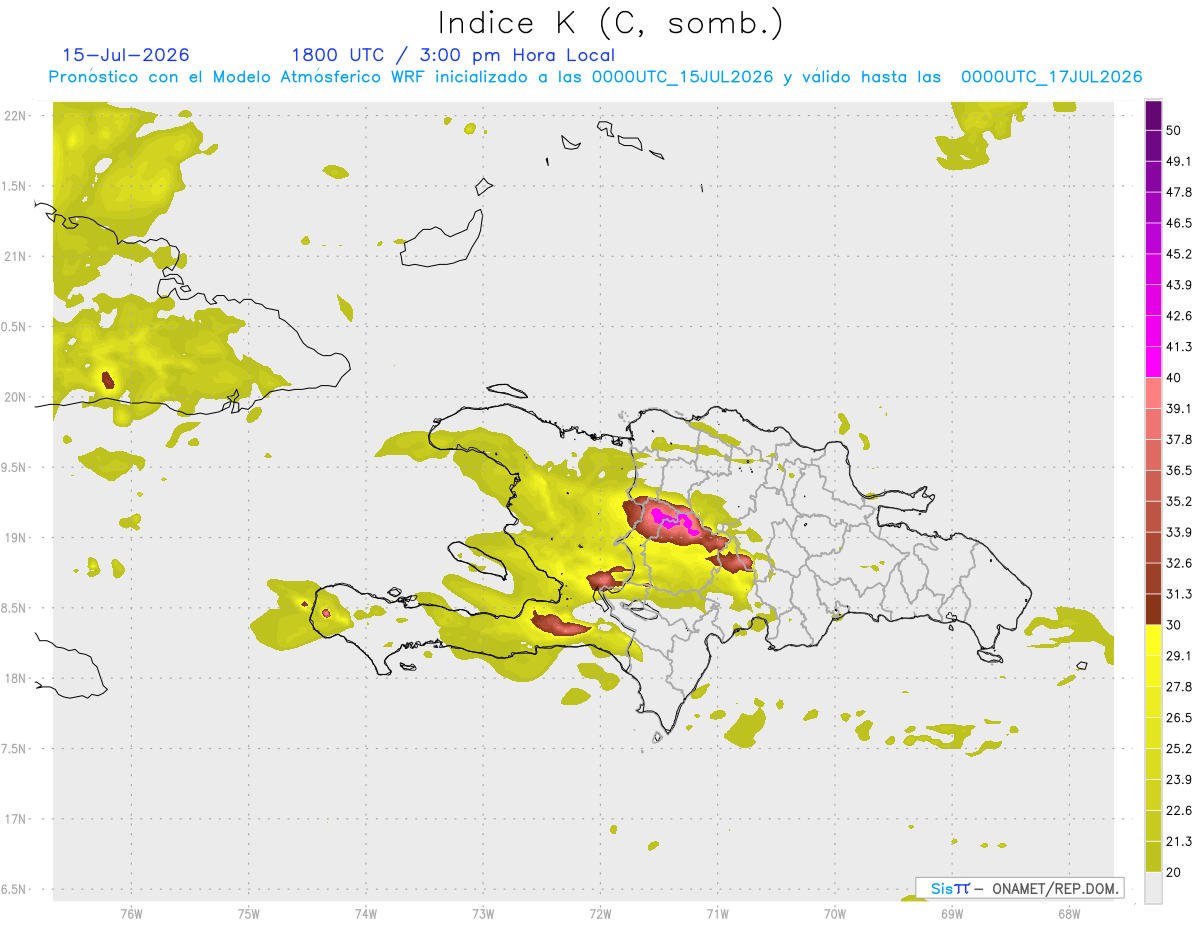Click the "37.8" color bar value
1200x927 pixels.
(1179, 439)
